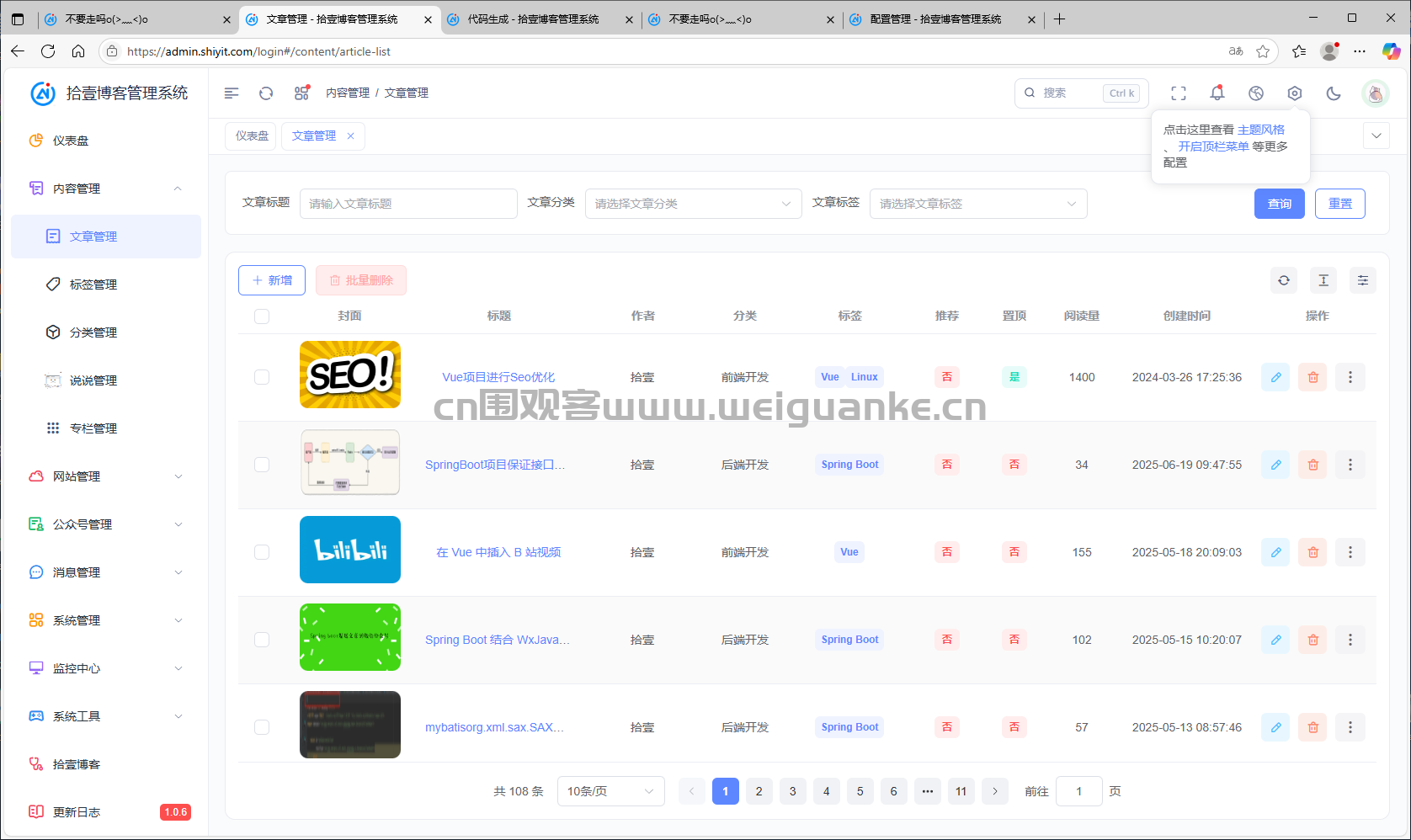The width and height of the screenshot is (1411, 840).
Task: Refresh the article table using refresh icon
Action: click(x=1283, y=280)
